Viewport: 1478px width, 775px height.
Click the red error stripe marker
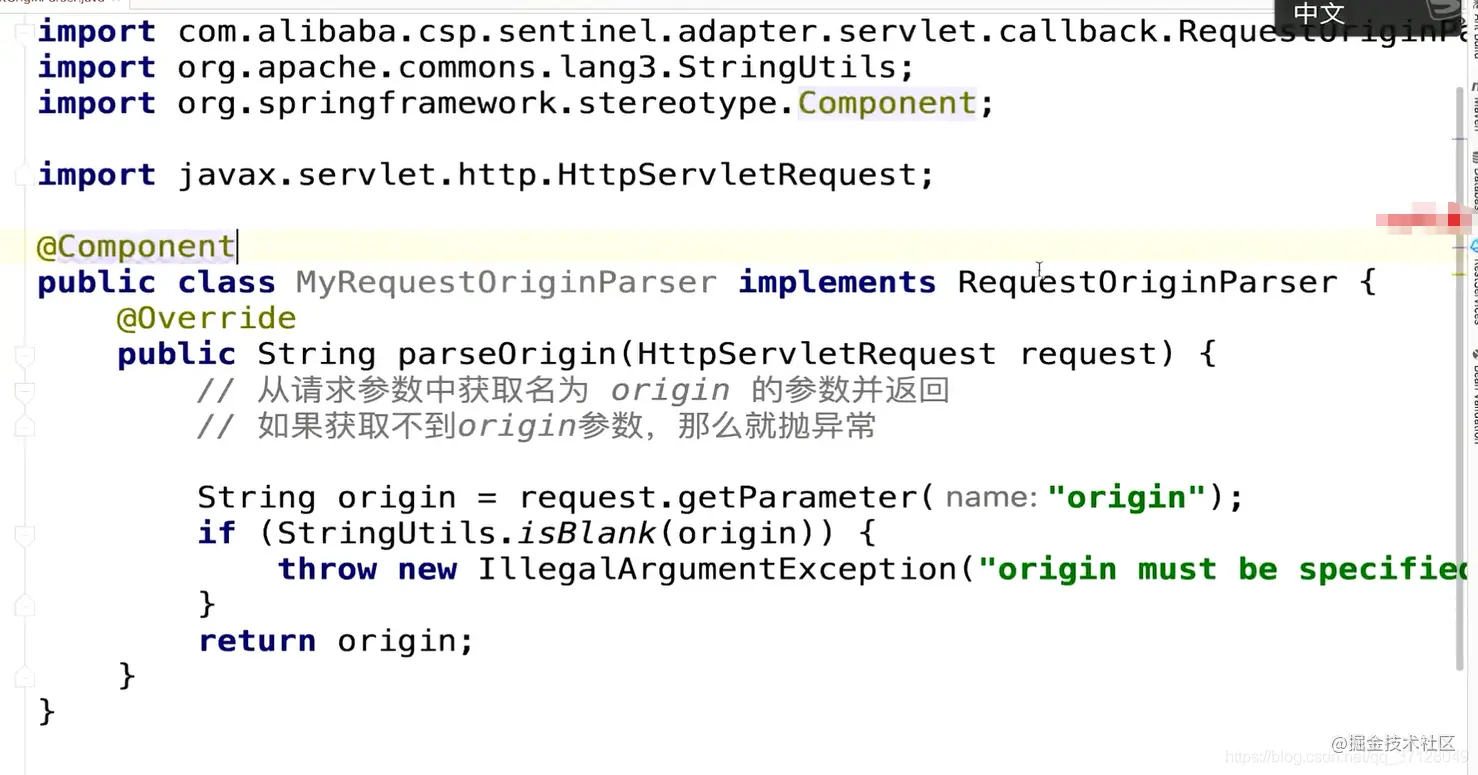click(1454, 219)
